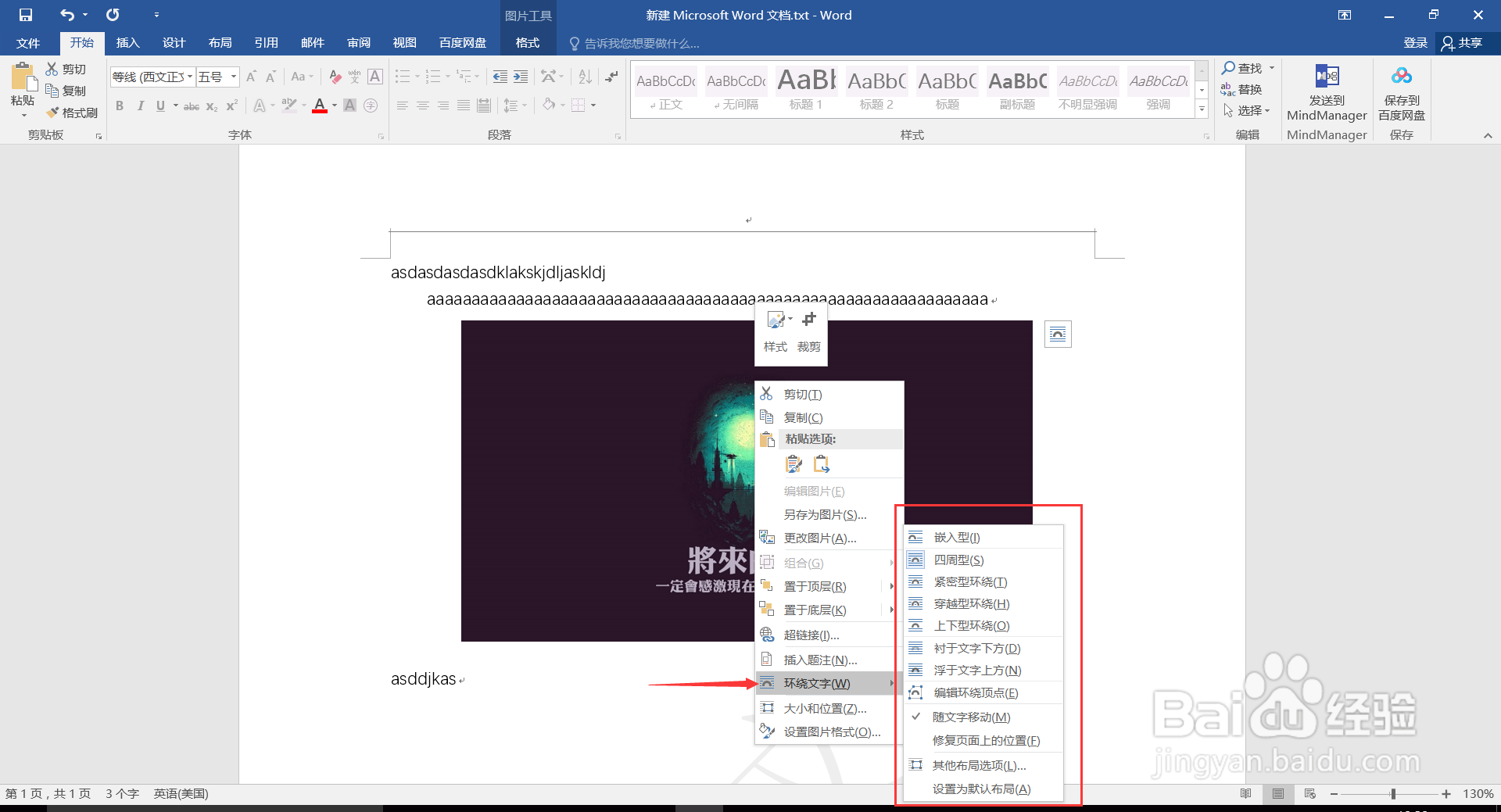This screenshot has height=812, width=1501.
Task: Click the 英语(美国) language indicator
Action: 181,793
